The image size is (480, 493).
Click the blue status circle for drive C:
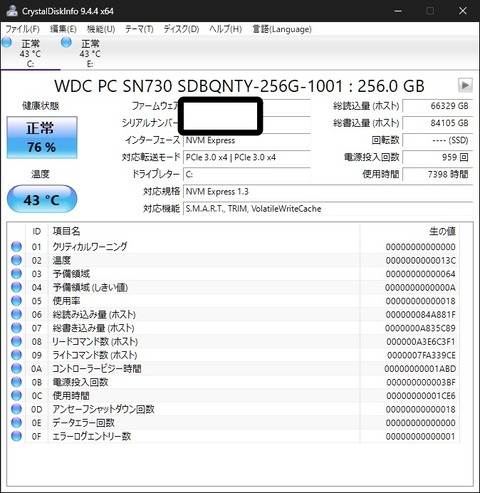tap(7, 43)
